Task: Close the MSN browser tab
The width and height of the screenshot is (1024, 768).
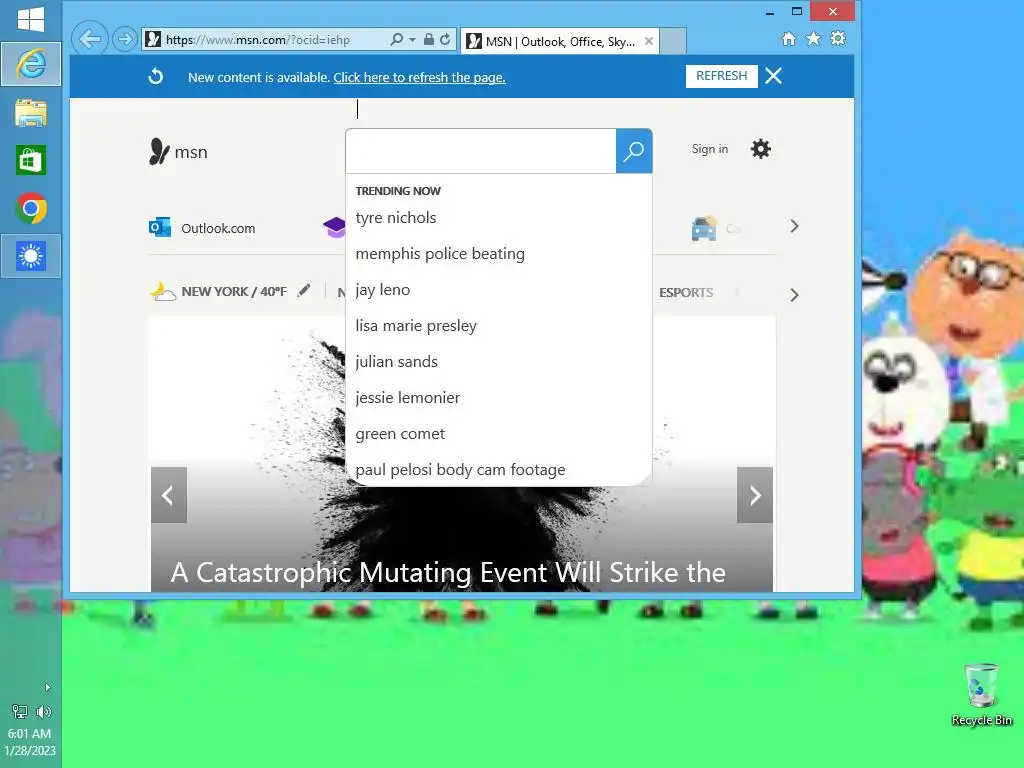Action: [648, 41]
